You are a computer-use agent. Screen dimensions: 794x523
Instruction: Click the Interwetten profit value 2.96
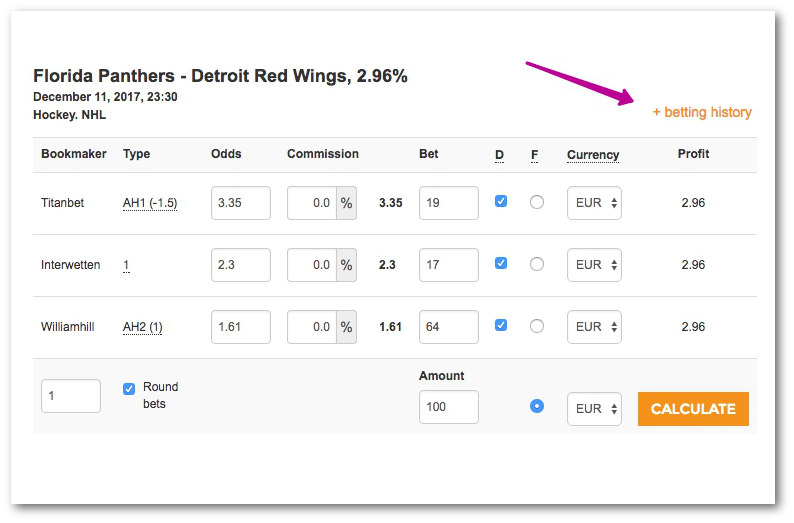(x=693, y=265)
